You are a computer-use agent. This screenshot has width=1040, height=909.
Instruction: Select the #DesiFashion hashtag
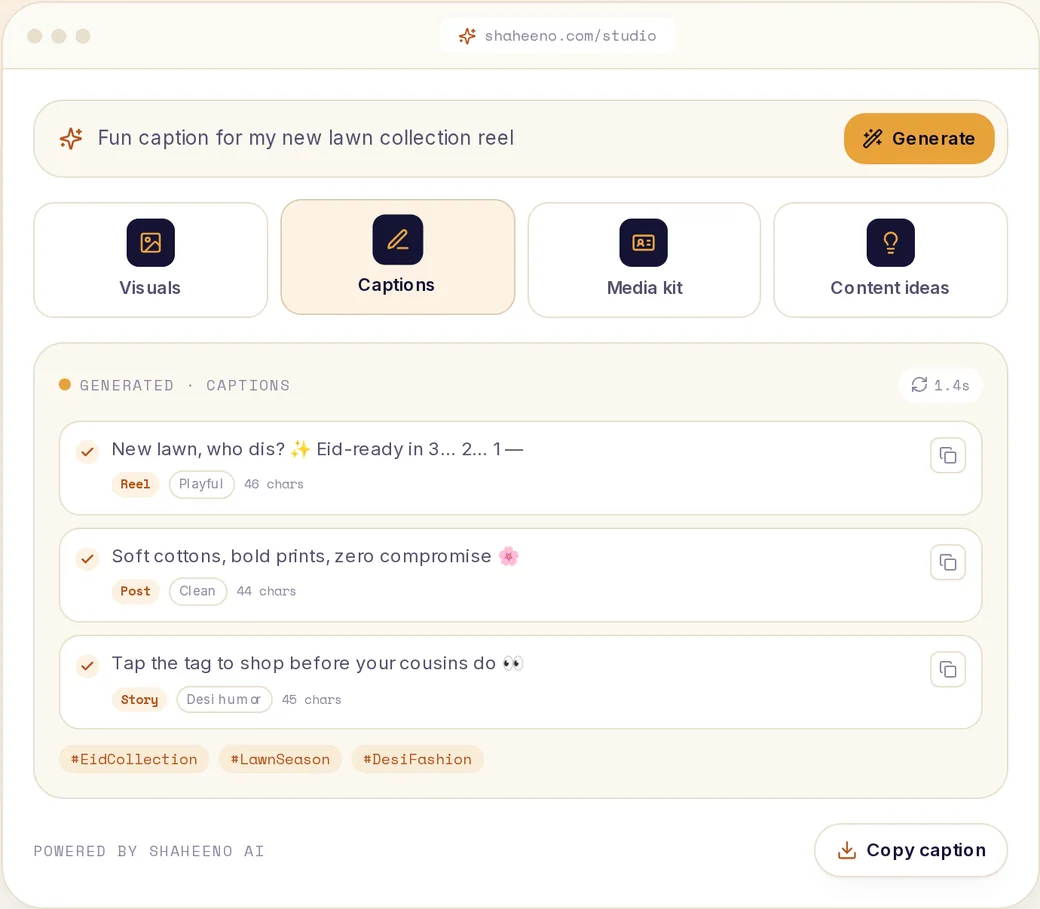click(x=417, y=759)
